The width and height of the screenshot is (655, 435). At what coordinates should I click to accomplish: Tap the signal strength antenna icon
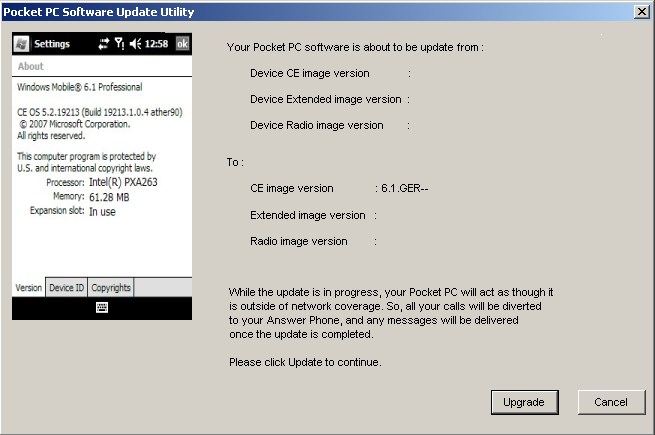click(x=120, y=44)
